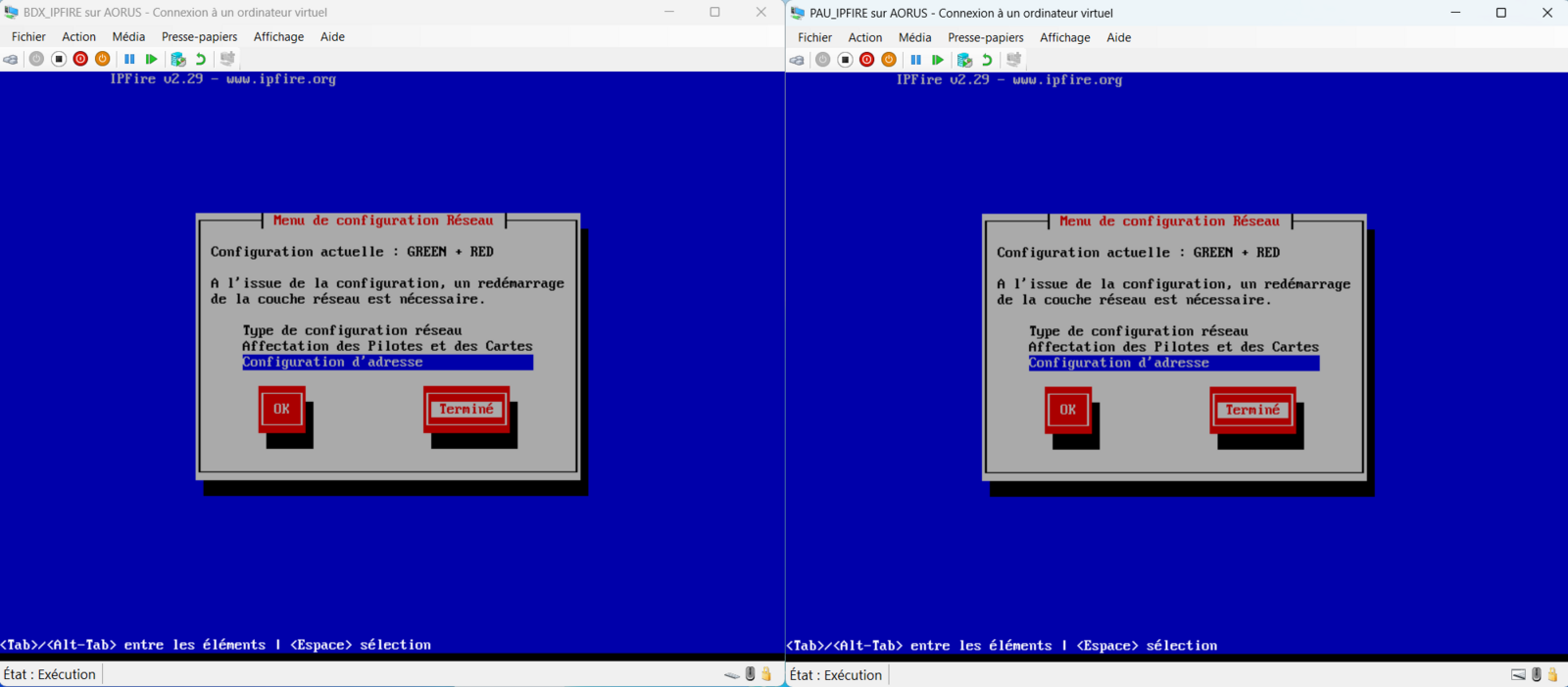
Task: Choose "Affectation des Pilotes et des Cartes" in BDX_IPFIRE
Action: point(387,346)
